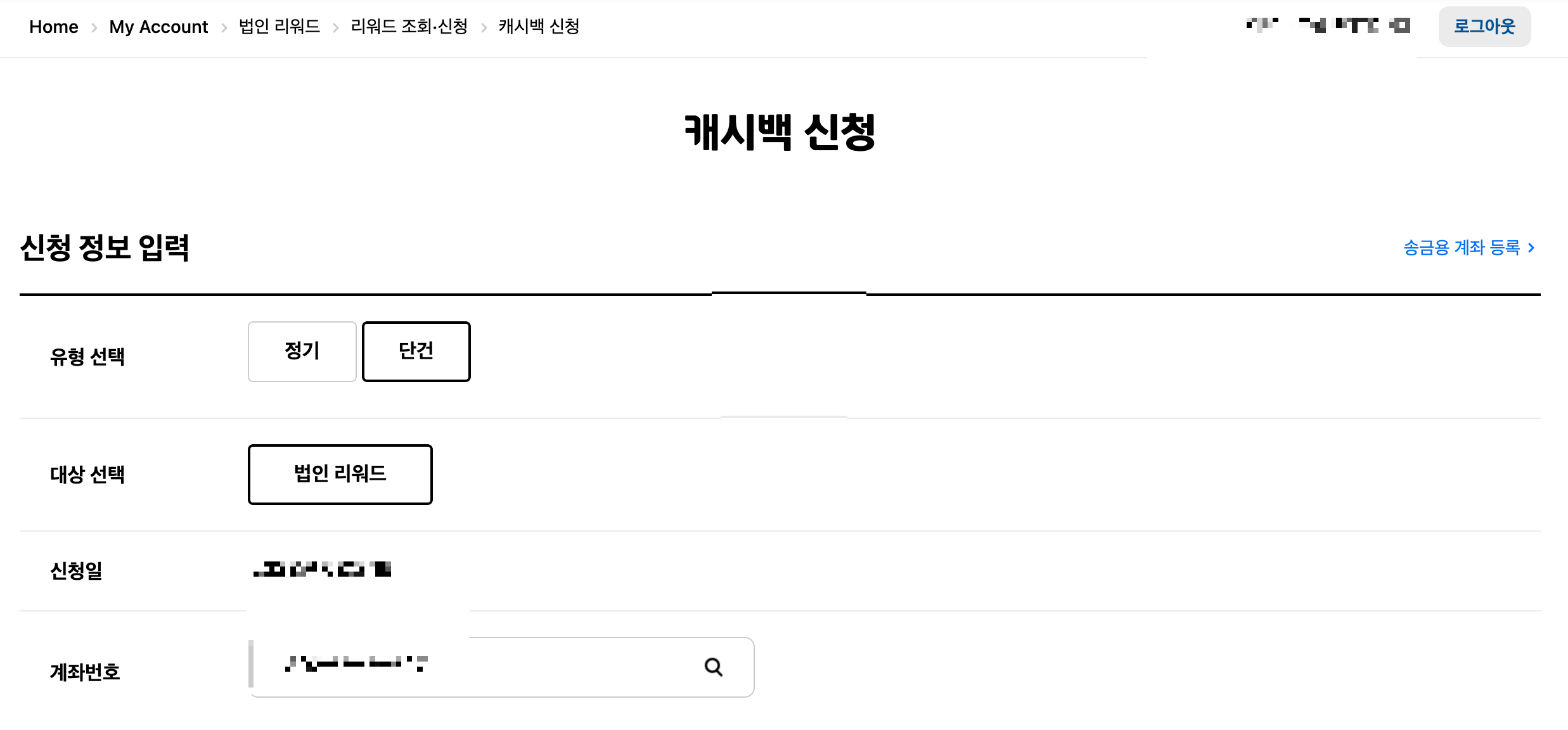Open My Account breadcrumb link
The width and height of the screenshot is (1568, 730).
click(158, 27)
